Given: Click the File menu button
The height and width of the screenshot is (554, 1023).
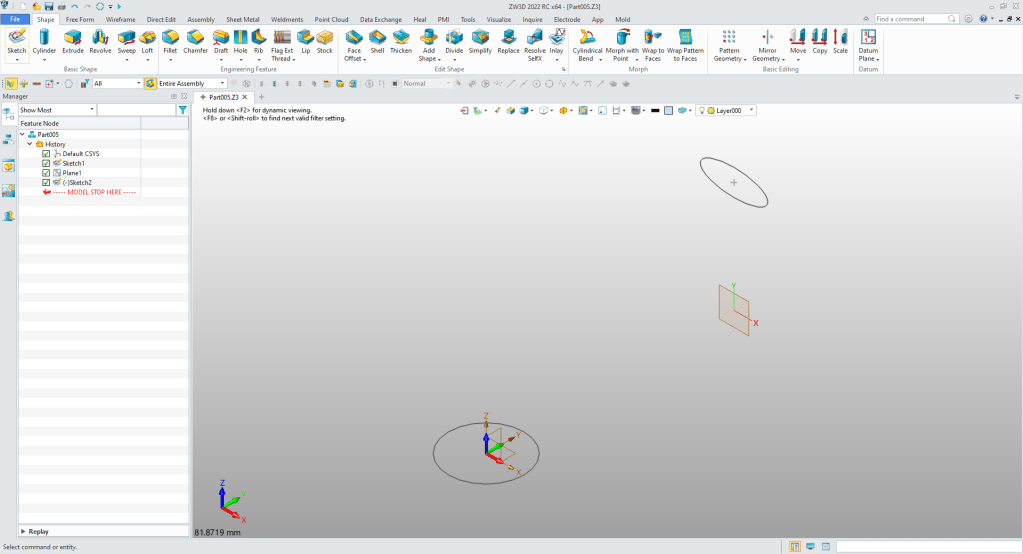Looking at the screenshot, I should (x=15, y=19).
